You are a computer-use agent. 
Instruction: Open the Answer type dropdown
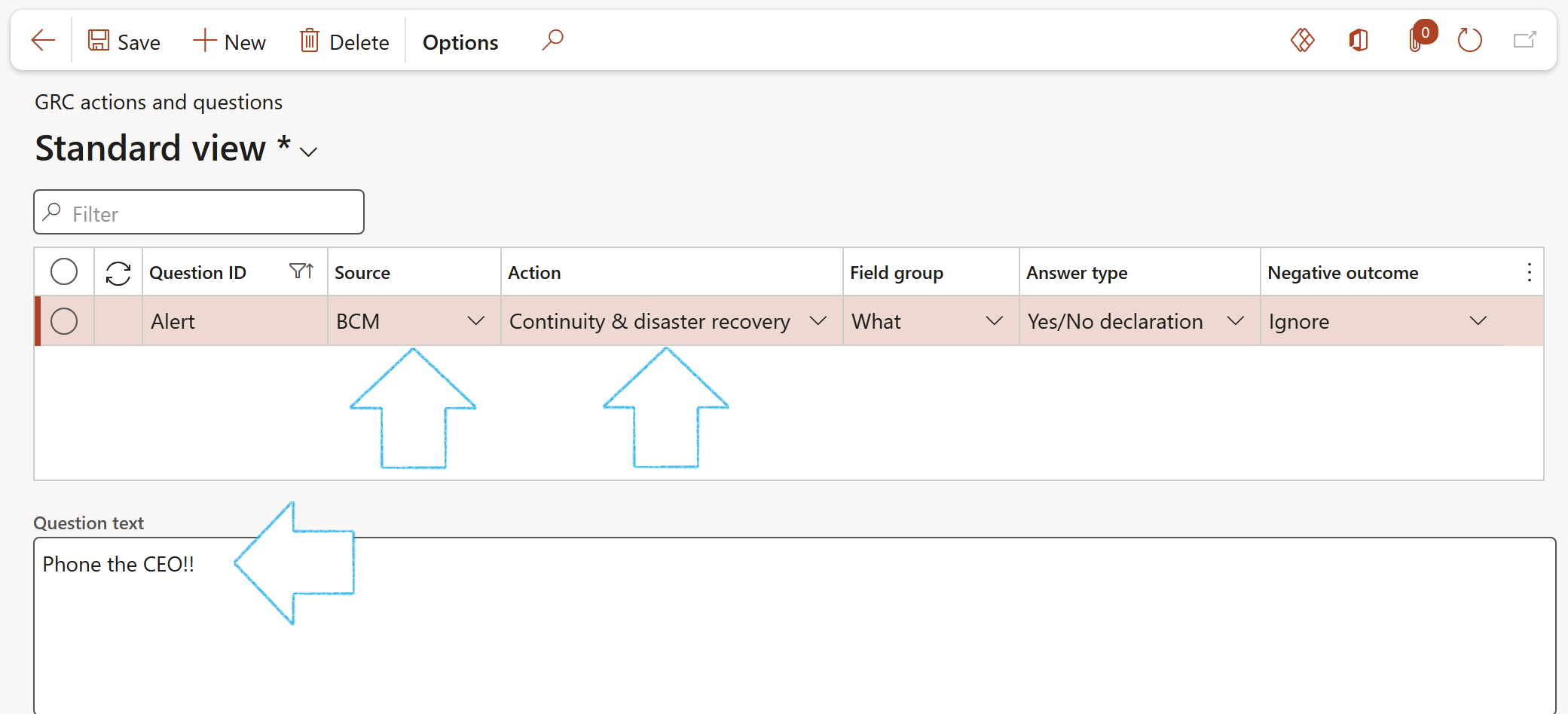pos(1235,321)
